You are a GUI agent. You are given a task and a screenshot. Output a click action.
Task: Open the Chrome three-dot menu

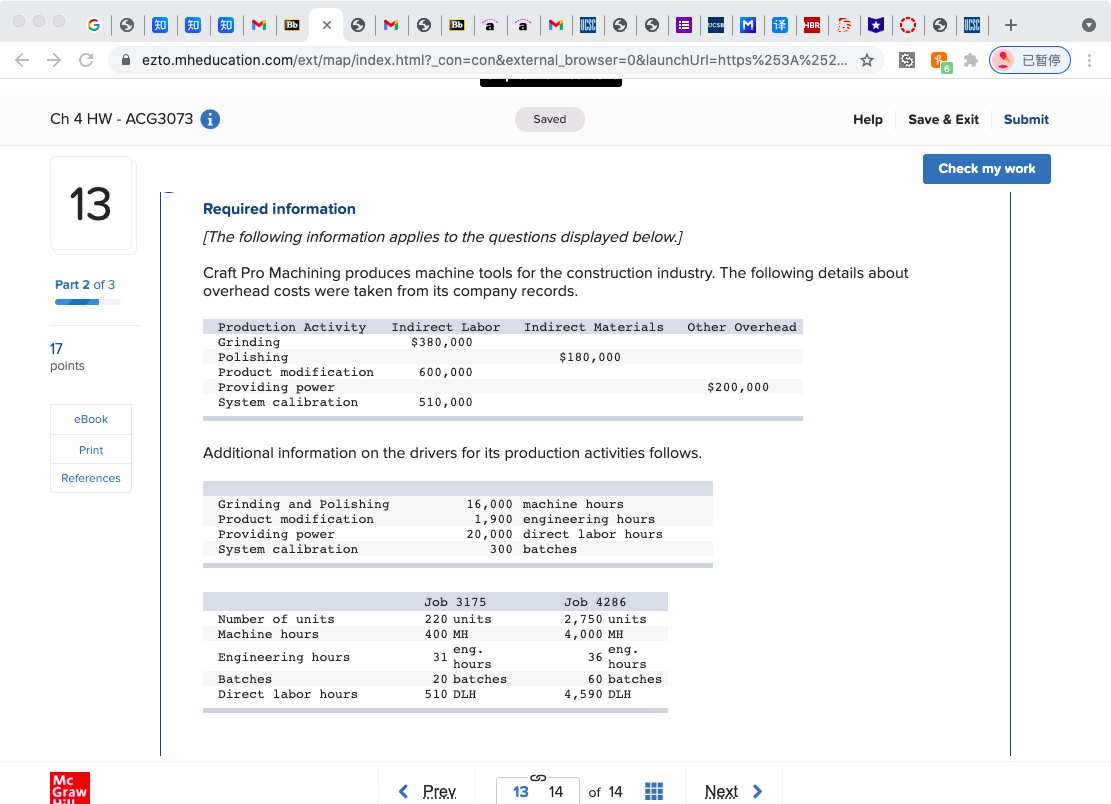click(x=1090, y=60)
